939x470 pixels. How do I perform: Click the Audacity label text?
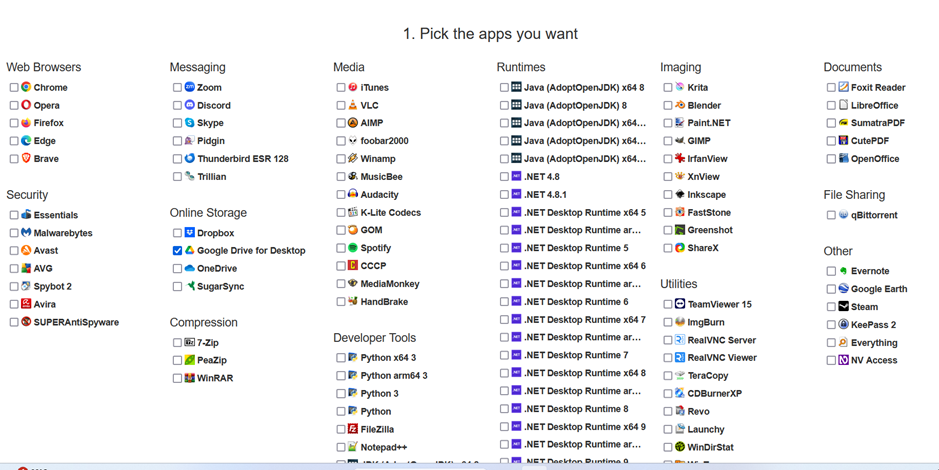click(x=379, y=195)
